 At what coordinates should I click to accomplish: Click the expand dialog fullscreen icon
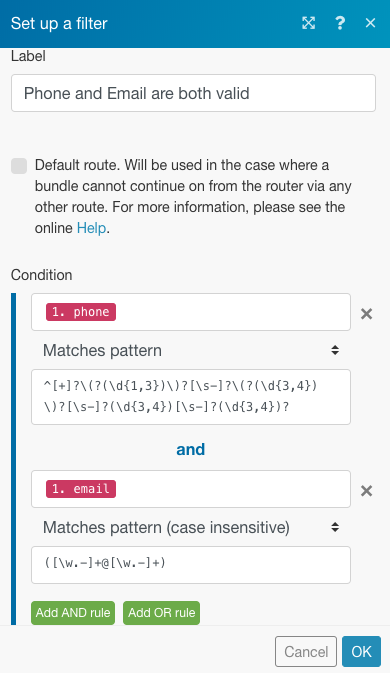pos(308,23)
